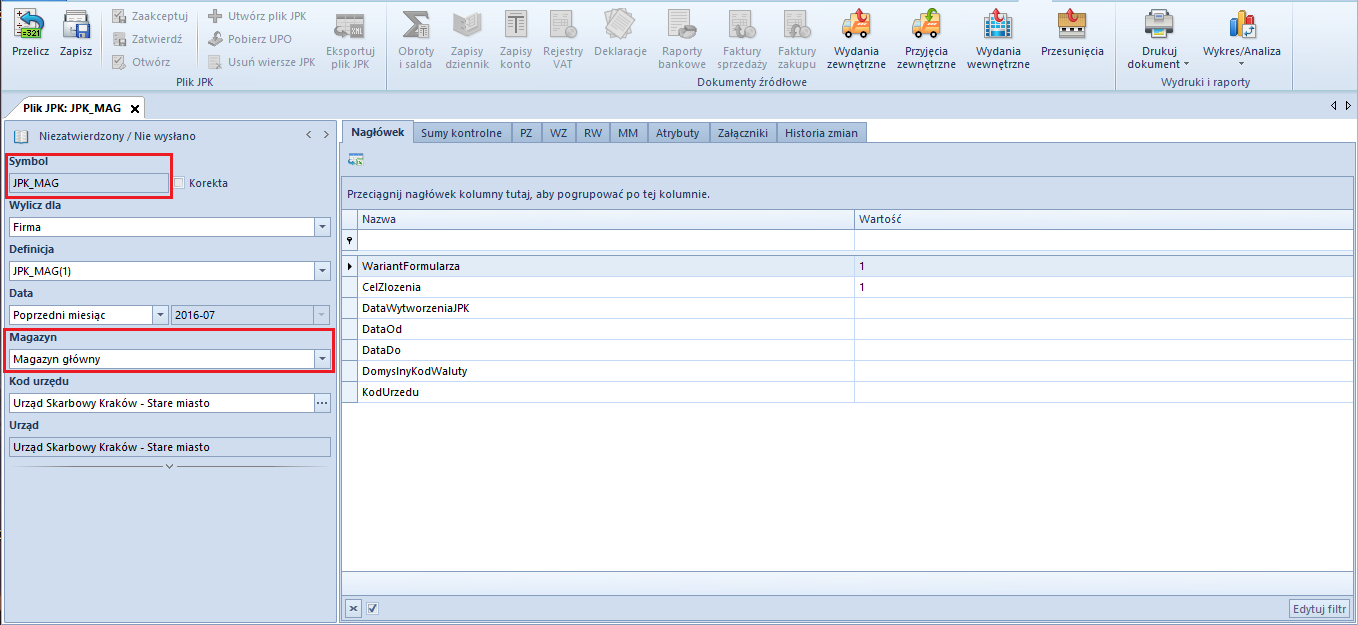The width and height of the screenshot is (1358, 625).
Task: Click the Kod urzędu ellipsis lookup button
Action: coord(322,403)
